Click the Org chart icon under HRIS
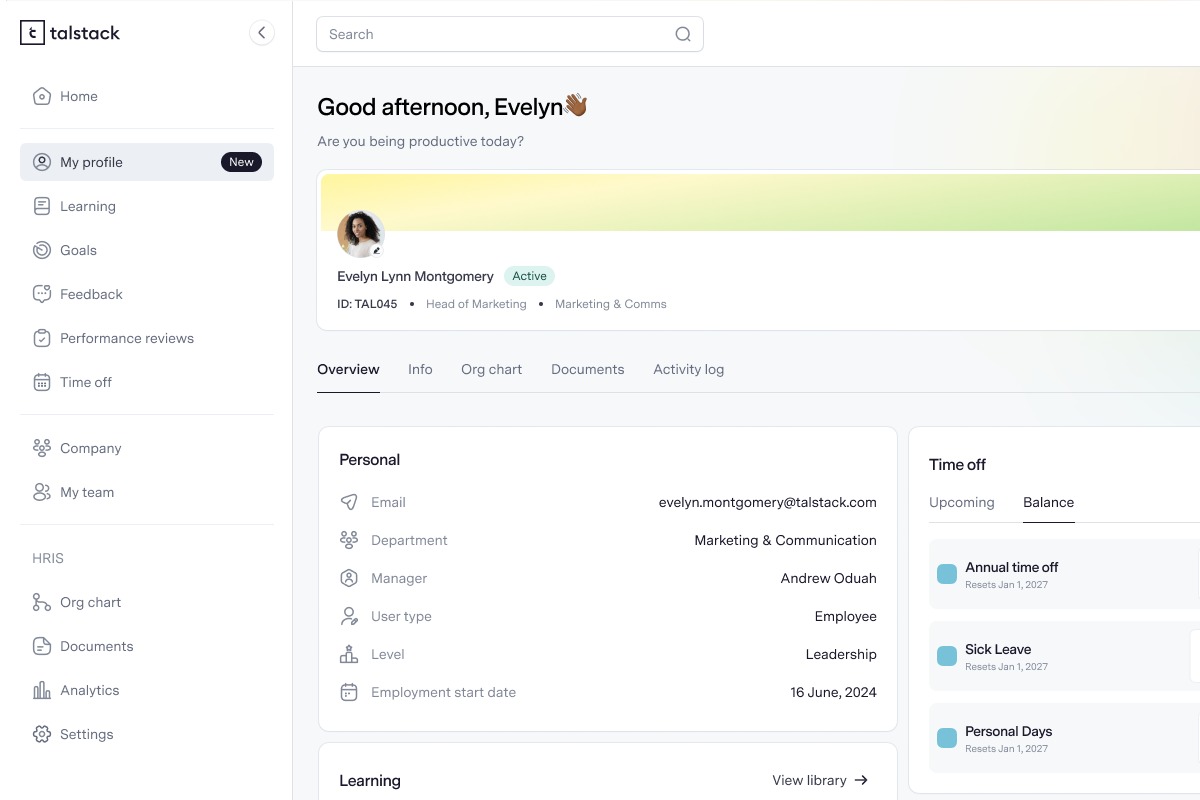This screenshot has width=1200, height=800. pos(42,602)
